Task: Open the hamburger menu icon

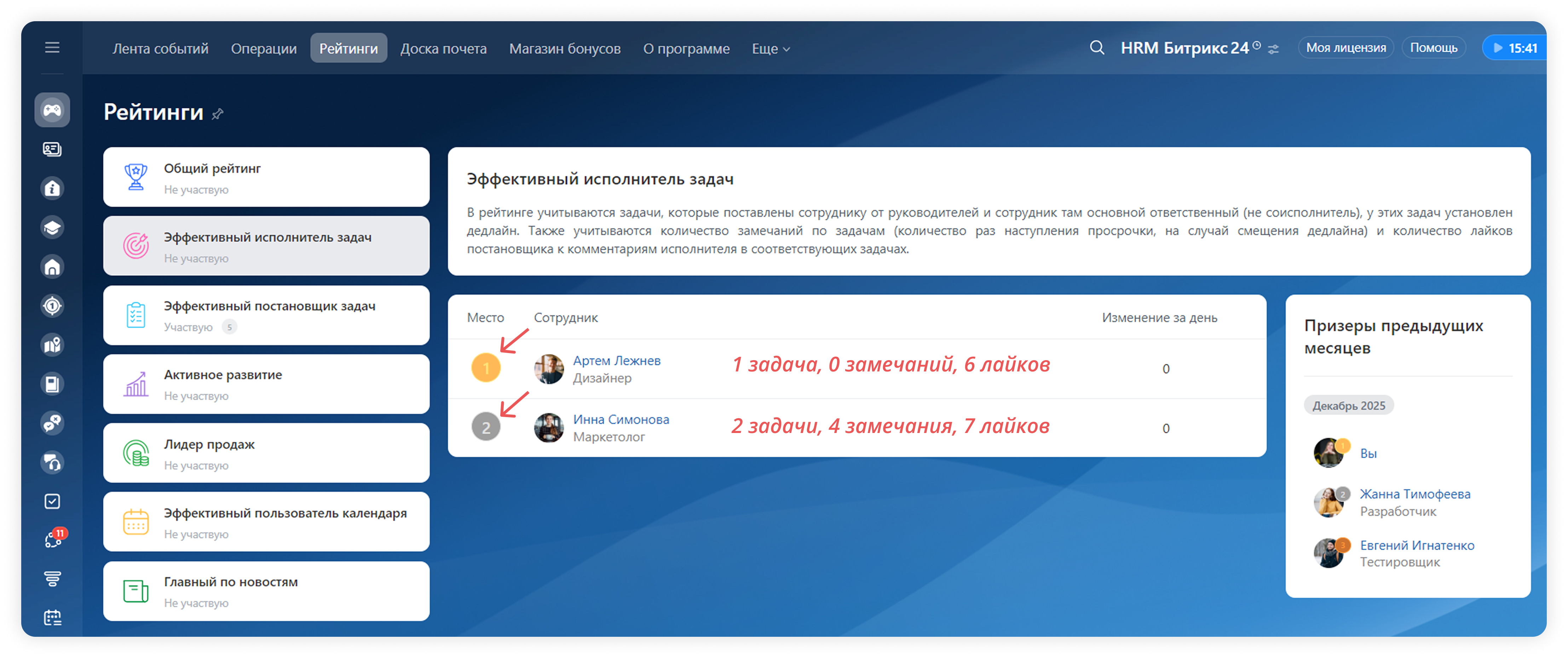Action: point(52,47)
